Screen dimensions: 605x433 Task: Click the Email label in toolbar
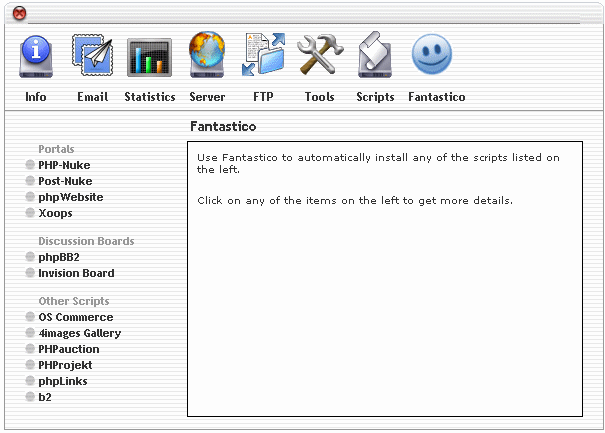(93, 97)
